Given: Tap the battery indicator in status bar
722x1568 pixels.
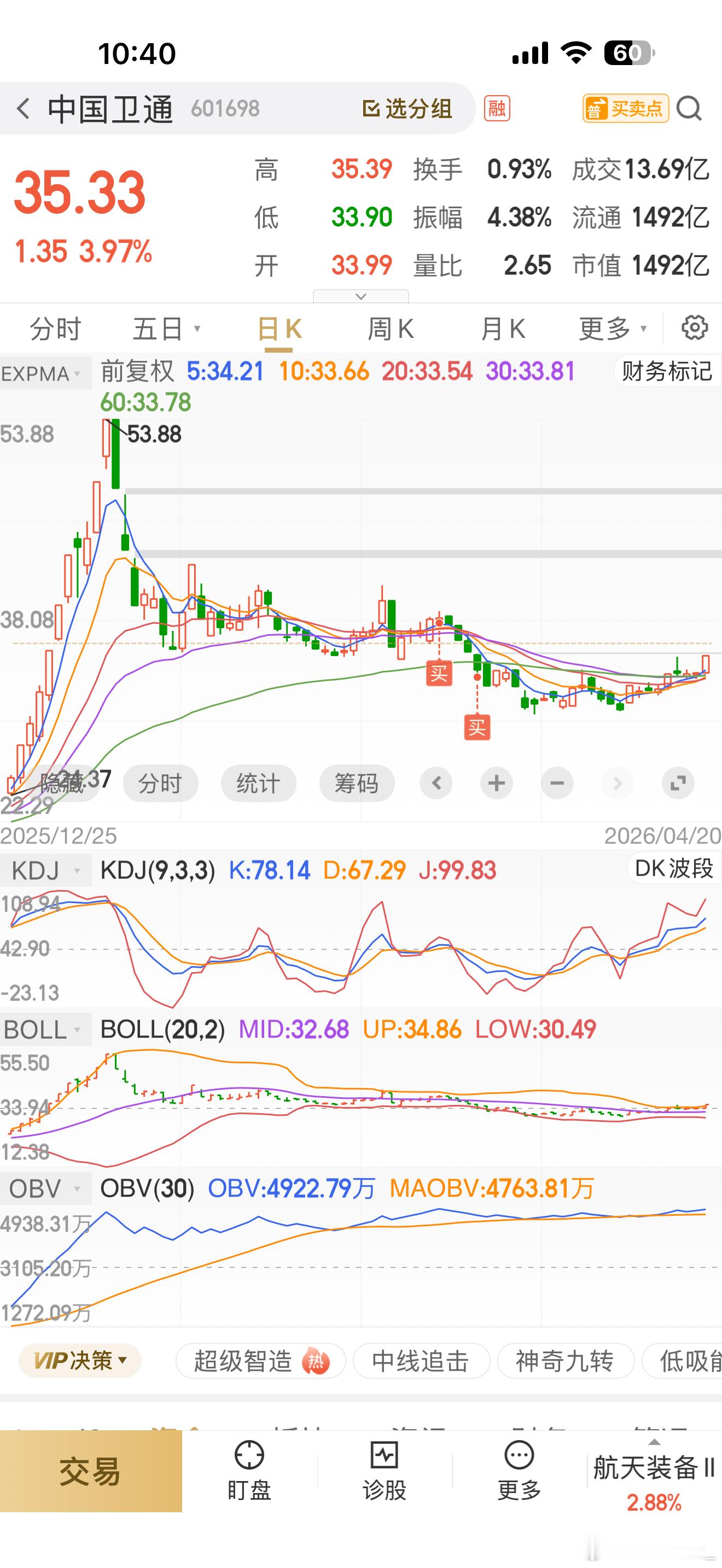Looking at the screenshot, I should point(630,53).
